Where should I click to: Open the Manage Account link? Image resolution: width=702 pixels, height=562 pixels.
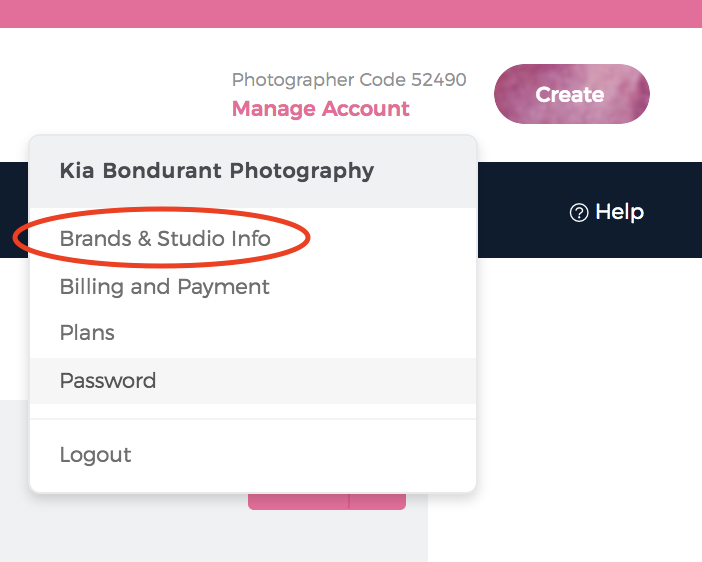[x=320, y=109]
